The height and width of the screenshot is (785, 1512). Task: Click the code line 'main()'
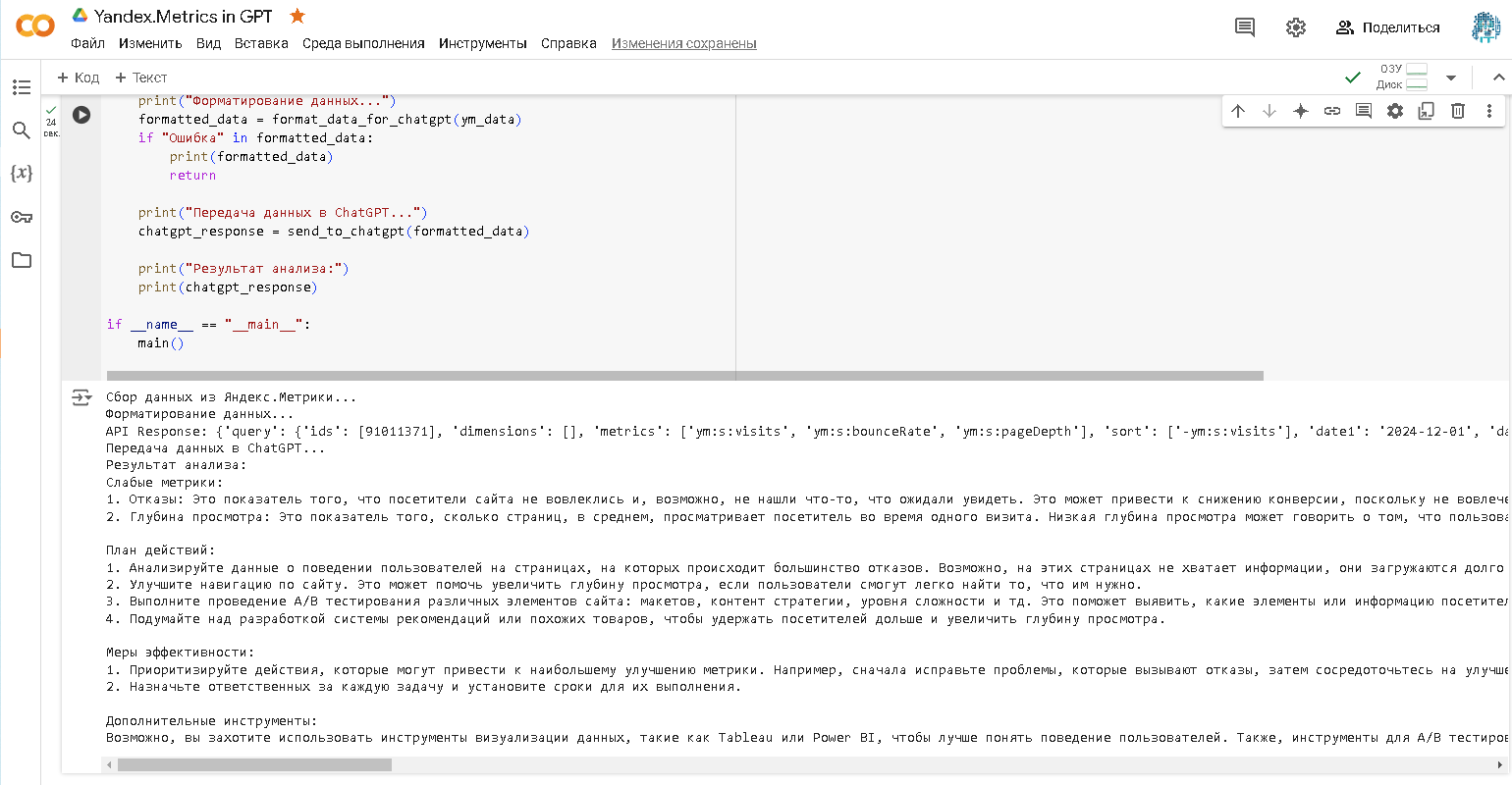click(161, 343)
